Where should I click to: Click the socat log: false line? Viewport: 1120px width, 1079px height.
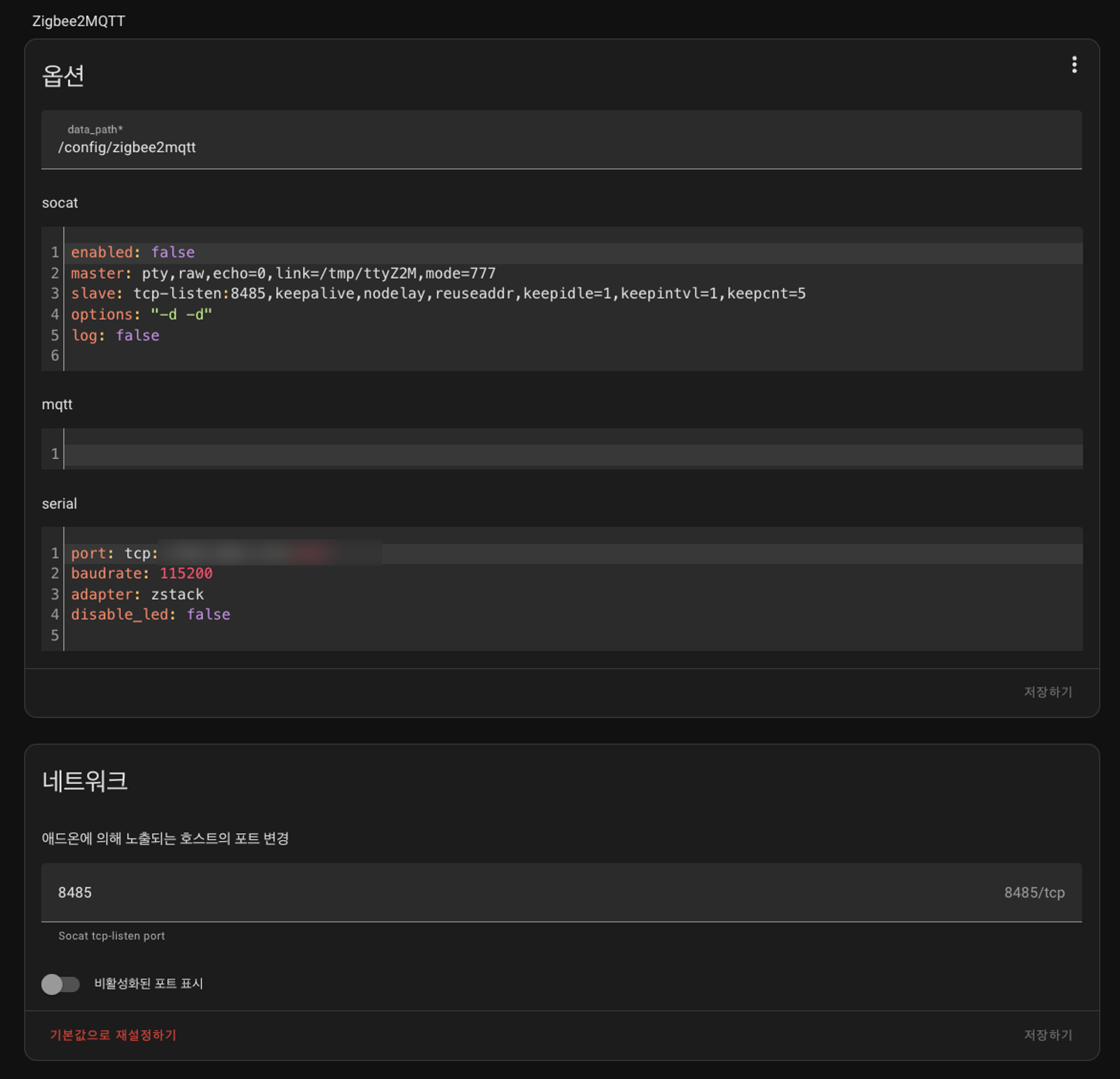pos(115,335)
